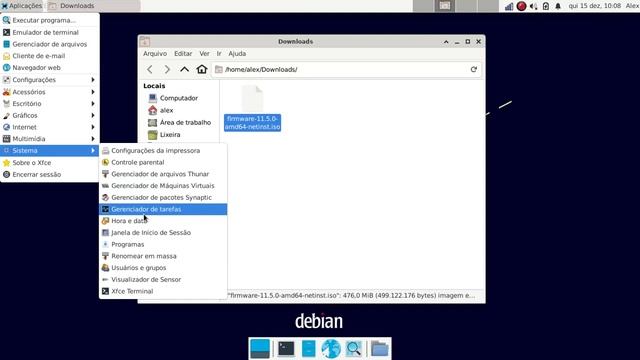This screenshot has width=640, height=360.
Task: Select Controle parental menu entry
Action: click(163, 162)
